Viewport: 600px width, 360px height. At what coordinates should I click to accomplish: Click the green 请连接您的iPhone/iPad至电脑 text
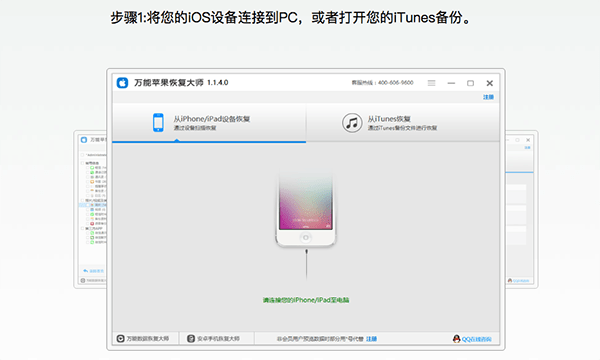click(x=306, y=300)
